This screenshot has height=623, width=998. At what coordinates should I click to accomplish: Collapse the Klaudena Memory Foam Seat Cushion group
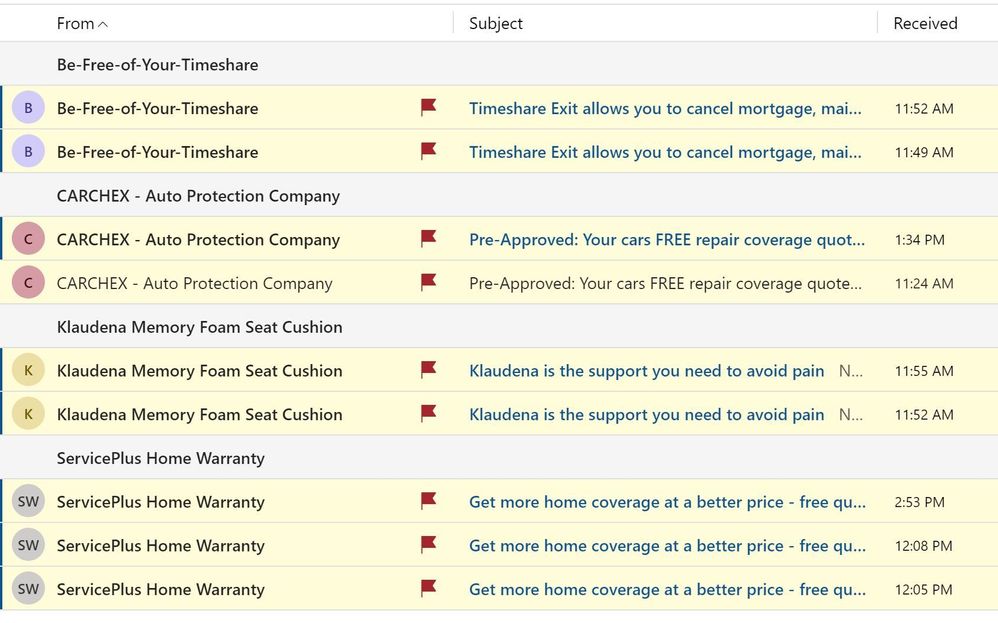point(199,327)
